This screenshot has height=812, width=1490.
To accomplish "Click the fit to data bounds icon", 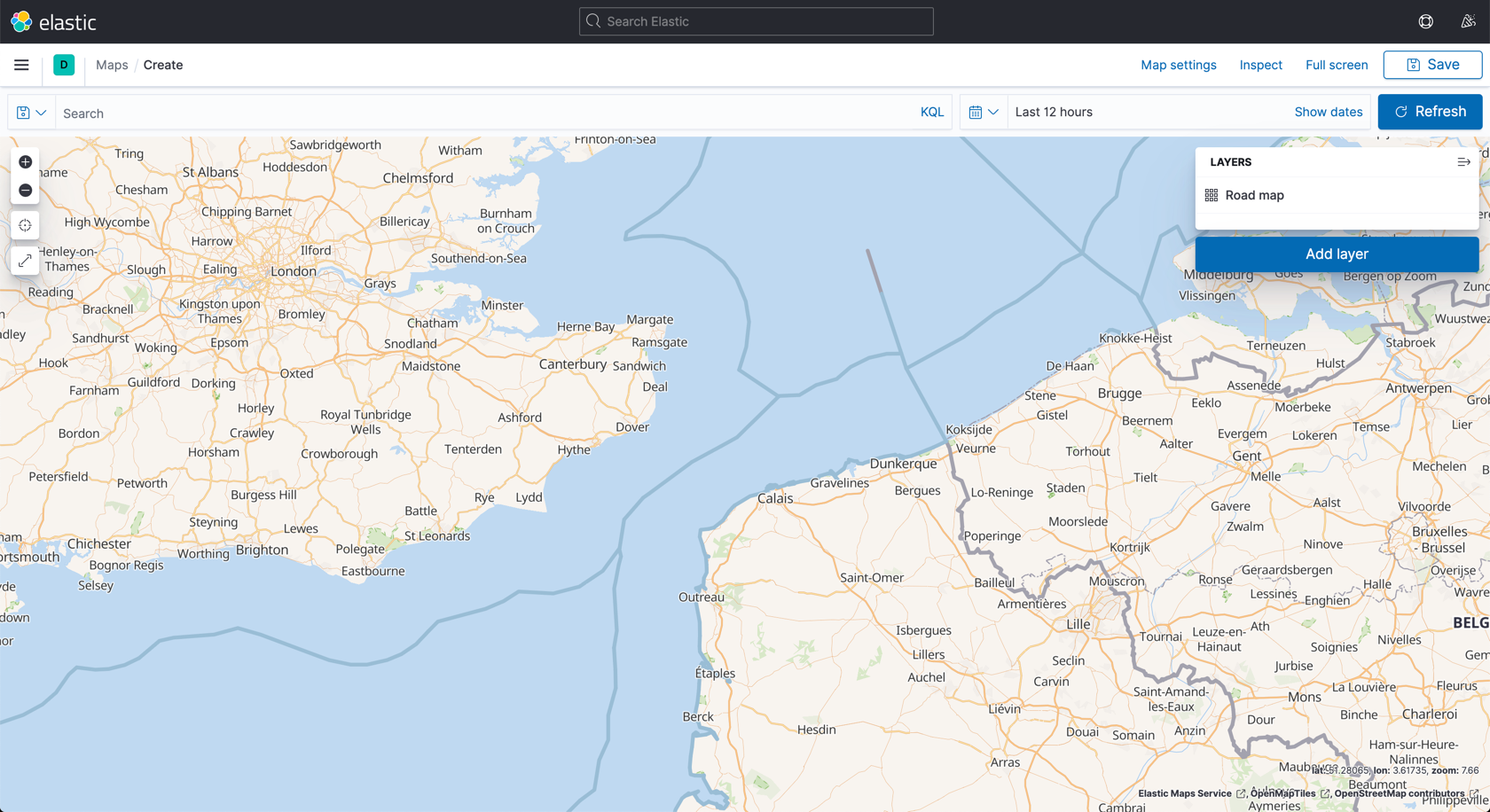I will click(25, 260).
